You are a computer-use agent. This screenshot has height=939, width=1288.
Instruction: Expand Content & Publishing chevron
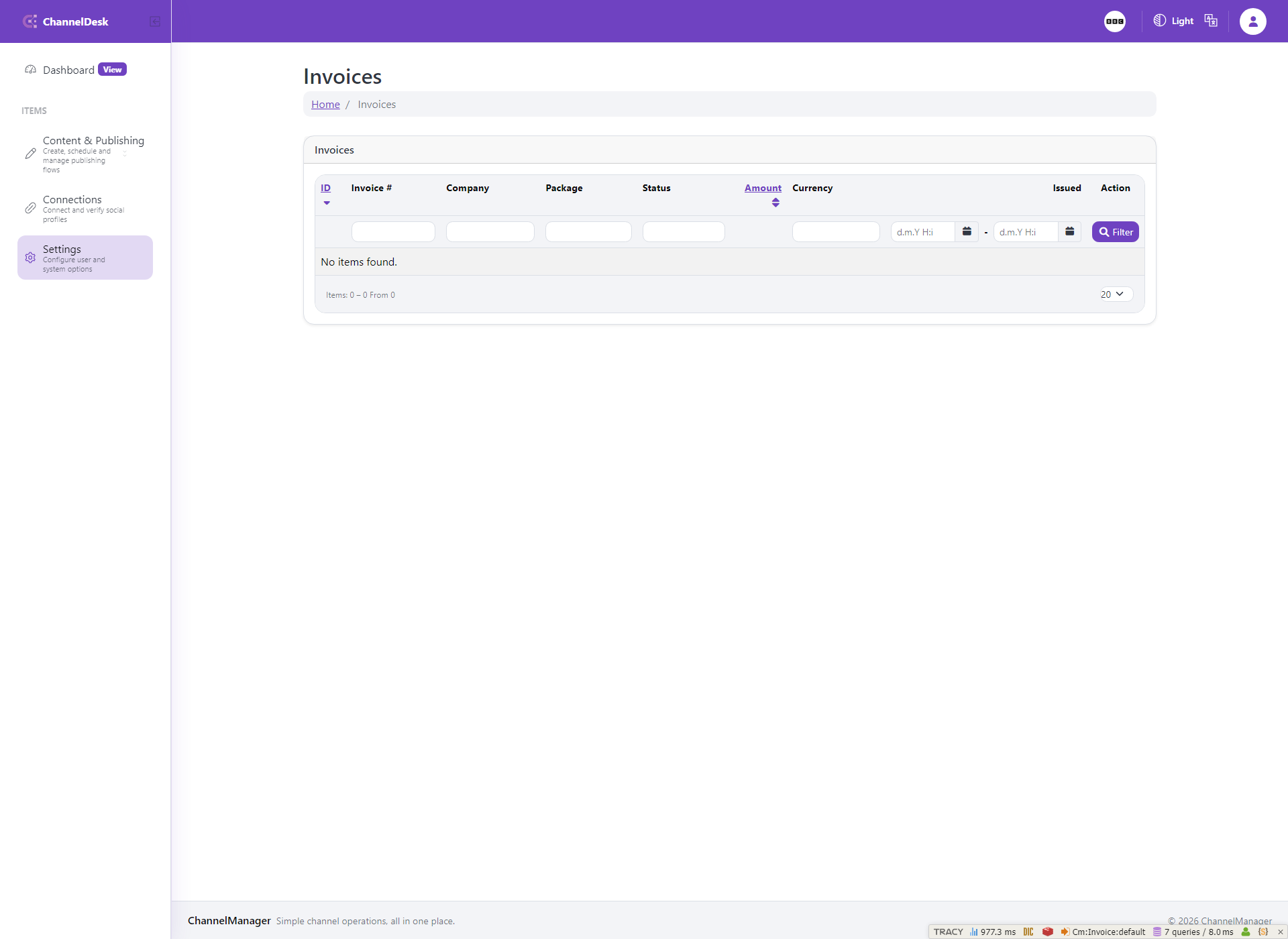(x=125, y=154)
